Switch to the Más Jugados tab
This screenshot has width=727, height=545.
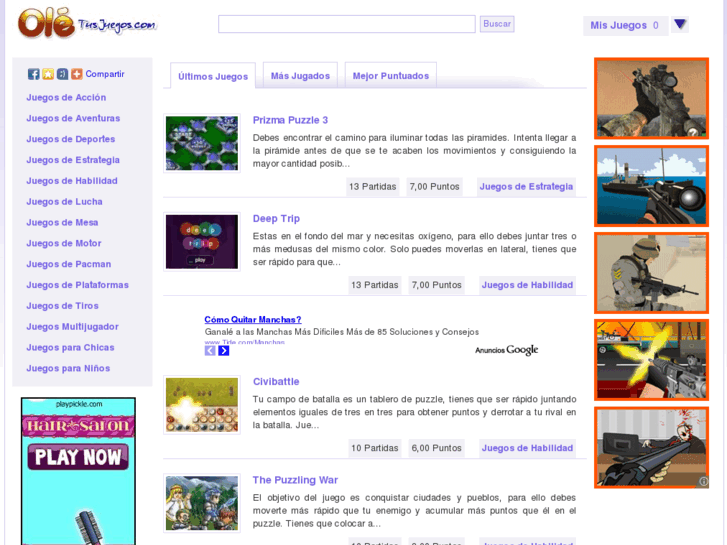click(x=300, y=76)
